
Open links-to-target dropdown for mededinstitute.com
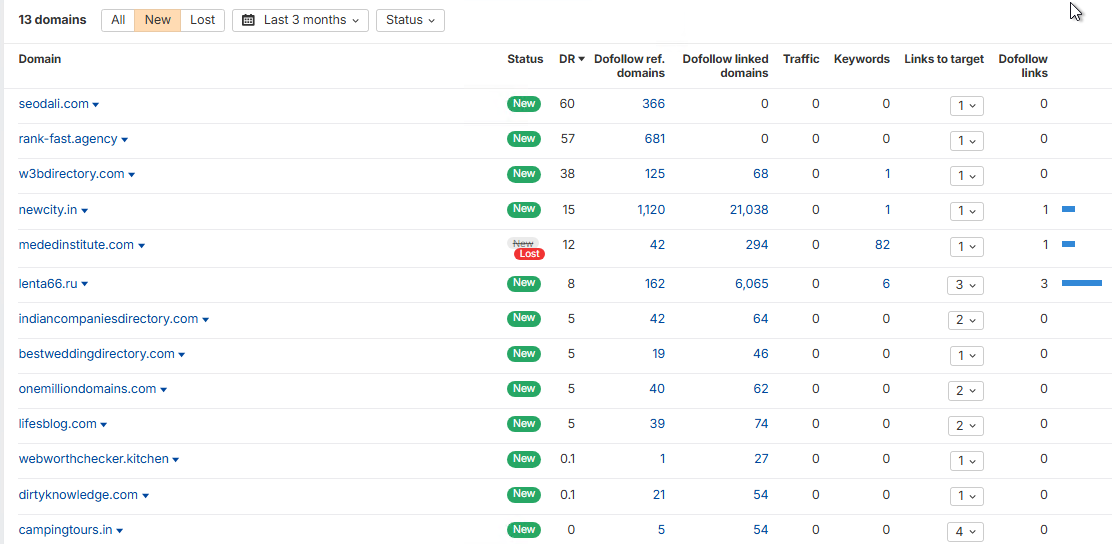[967, 247]
